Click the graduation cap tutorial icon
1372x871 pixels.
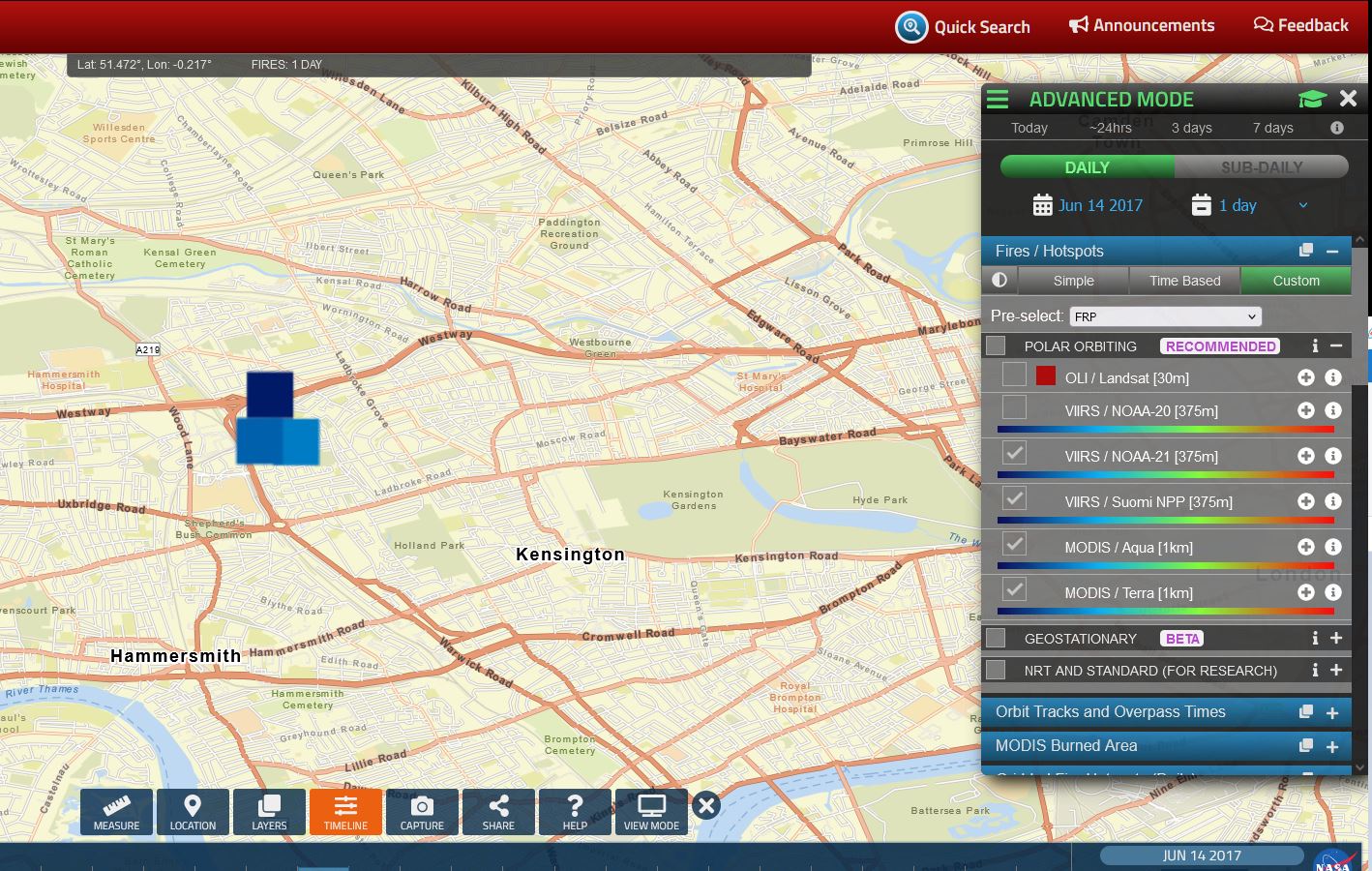[x=1312, y=99]
